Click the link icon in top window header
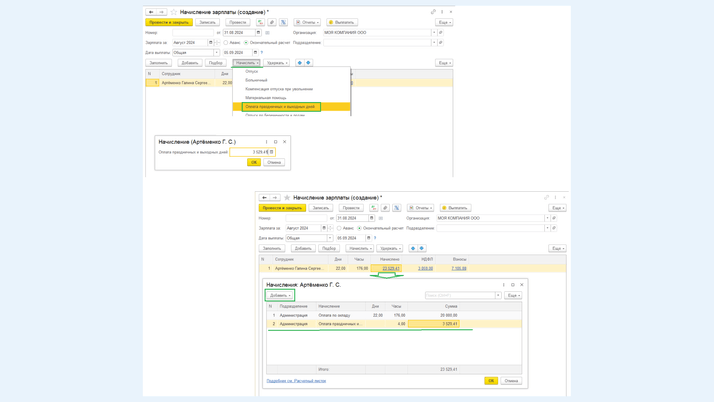714x402 pixels. (433, 12)
